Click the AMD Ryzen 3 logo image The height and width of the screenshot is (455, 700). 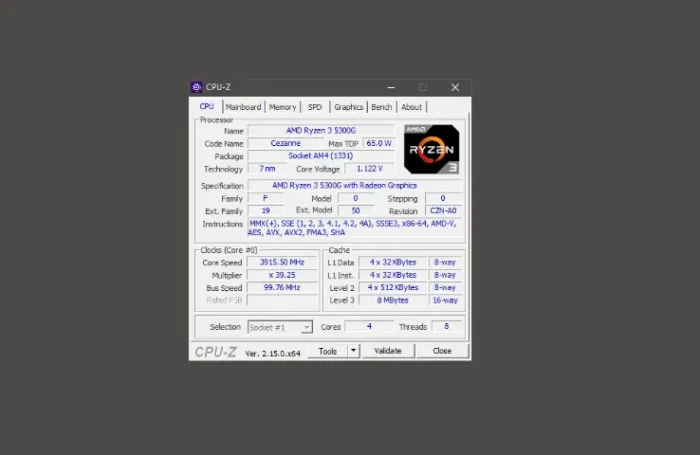coord(432,149)
